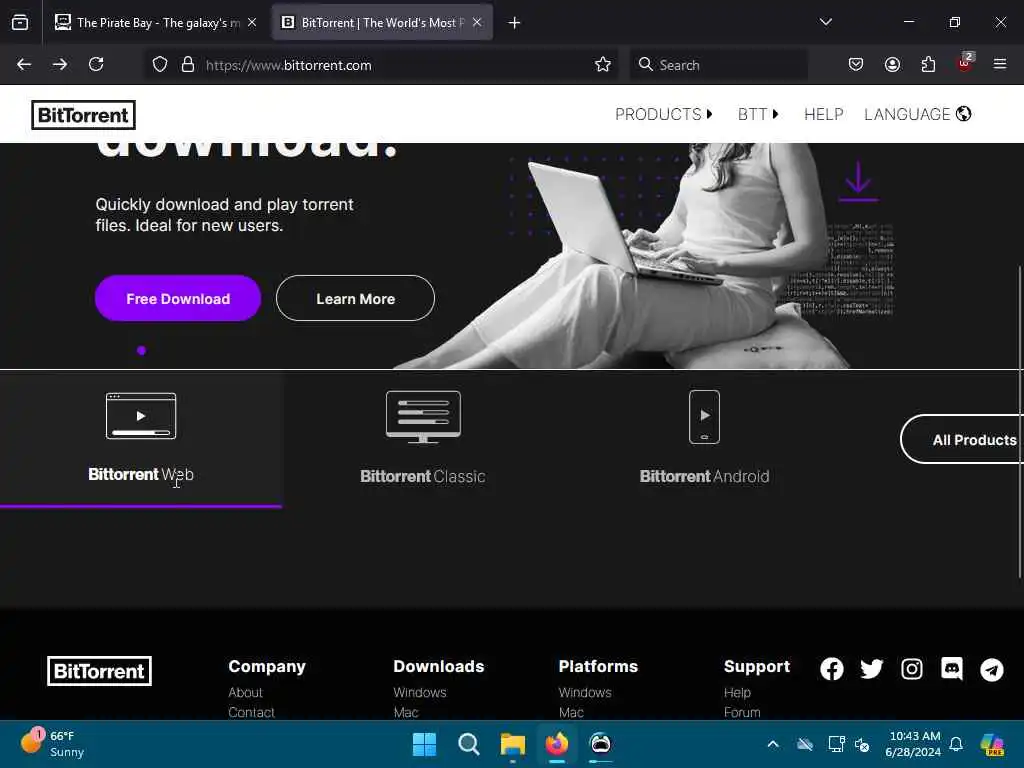Open File Explorer from taskbar
The image size is (1024, 768).
tap(513, 744)
